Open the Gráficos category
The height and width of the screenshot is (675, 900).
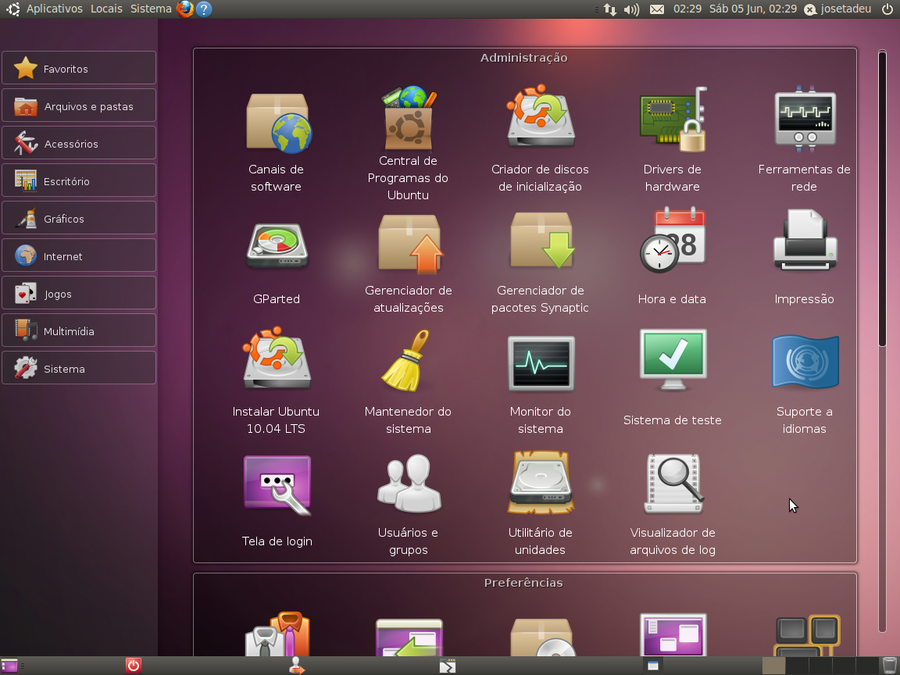coord(79,218)
